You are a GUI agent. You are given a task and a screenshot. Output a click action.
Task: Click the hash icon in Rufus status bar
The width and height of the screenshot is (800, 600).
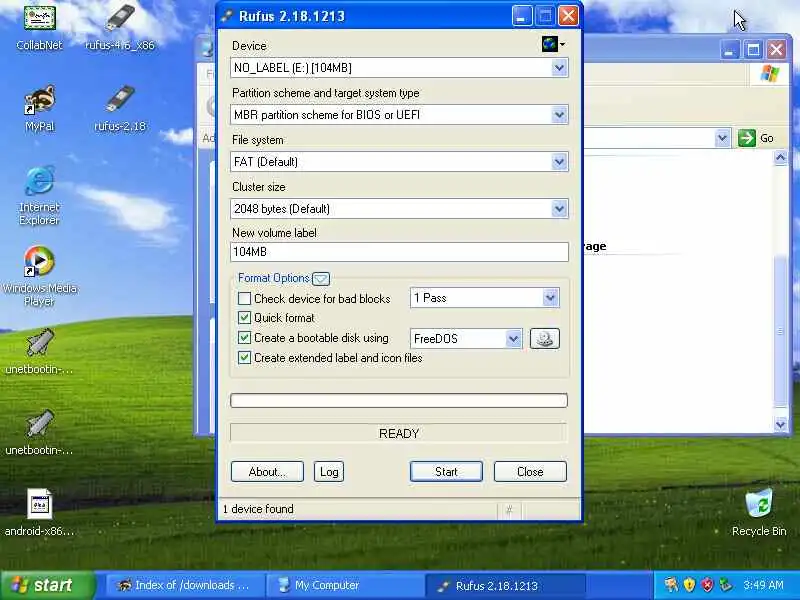[509, 509]
